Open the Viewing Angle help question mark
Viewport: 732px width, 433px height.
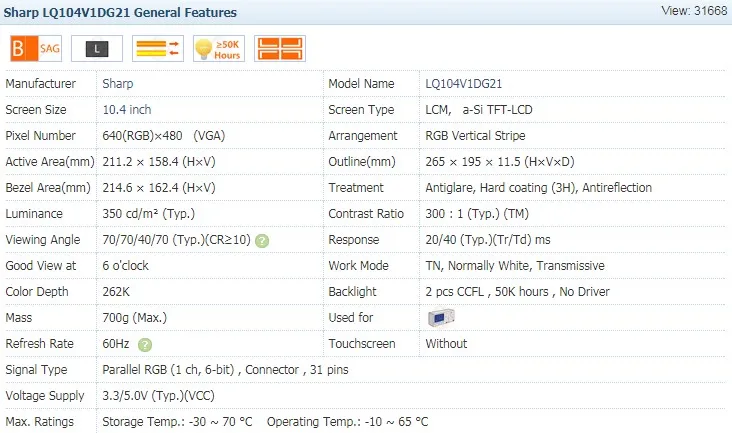coord(262,241)
